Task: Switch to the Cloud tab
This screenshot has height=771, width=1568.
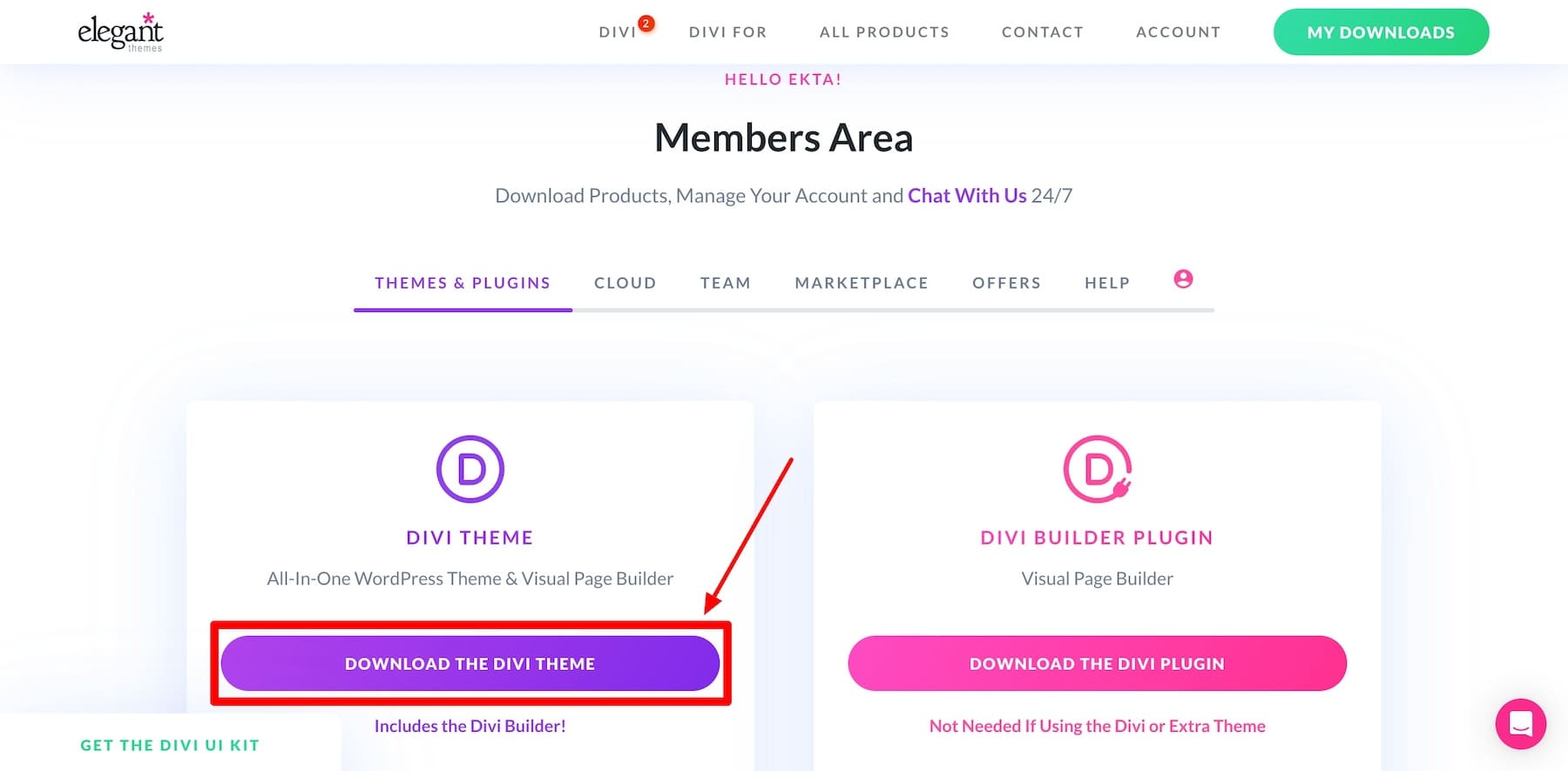Action: (x=625, y=282)
